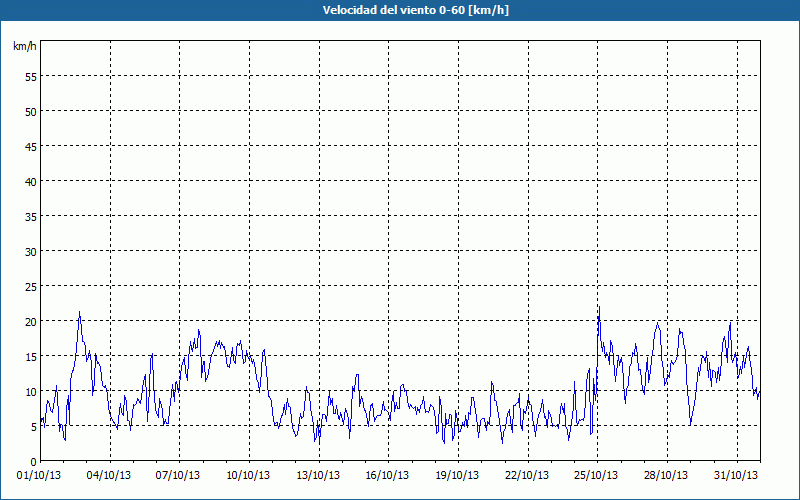Image resolution: width=800 pixels, height=500 pixels.
Task: Click the y-axis value 40
Action: click(x=31, y=182)
